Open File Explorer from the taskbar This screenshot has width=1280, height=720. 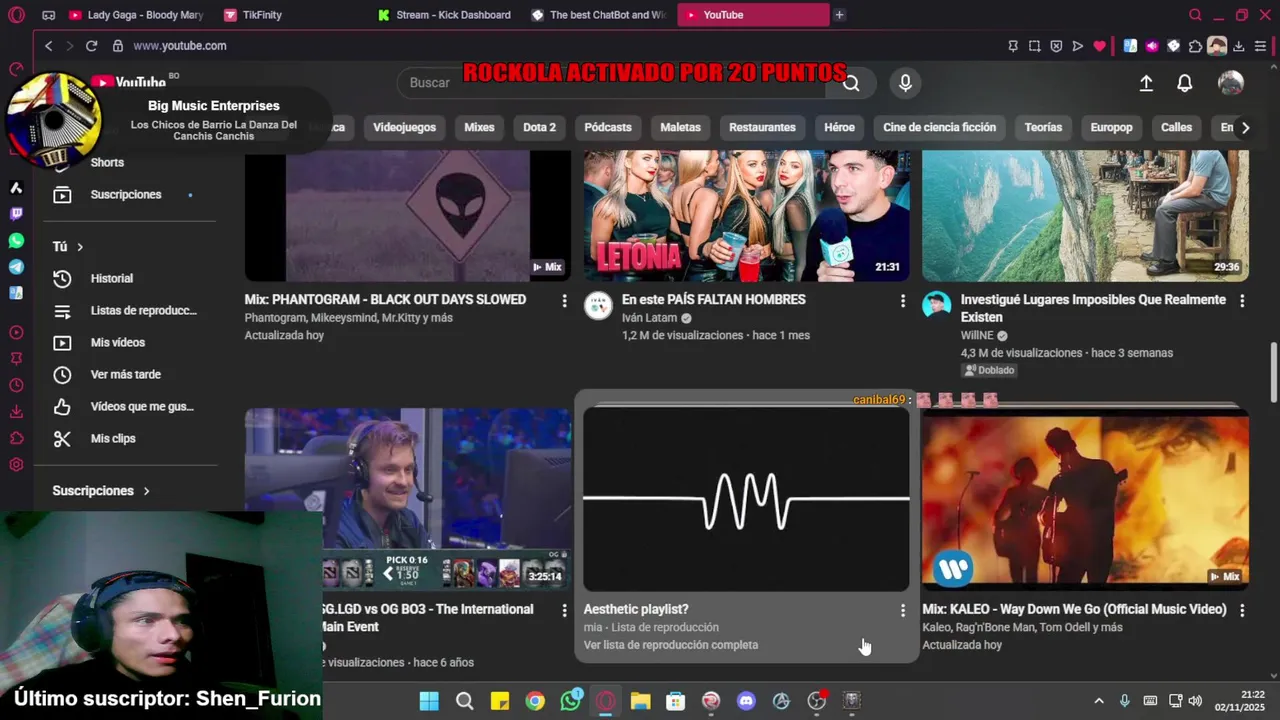(x=640, y=701)
